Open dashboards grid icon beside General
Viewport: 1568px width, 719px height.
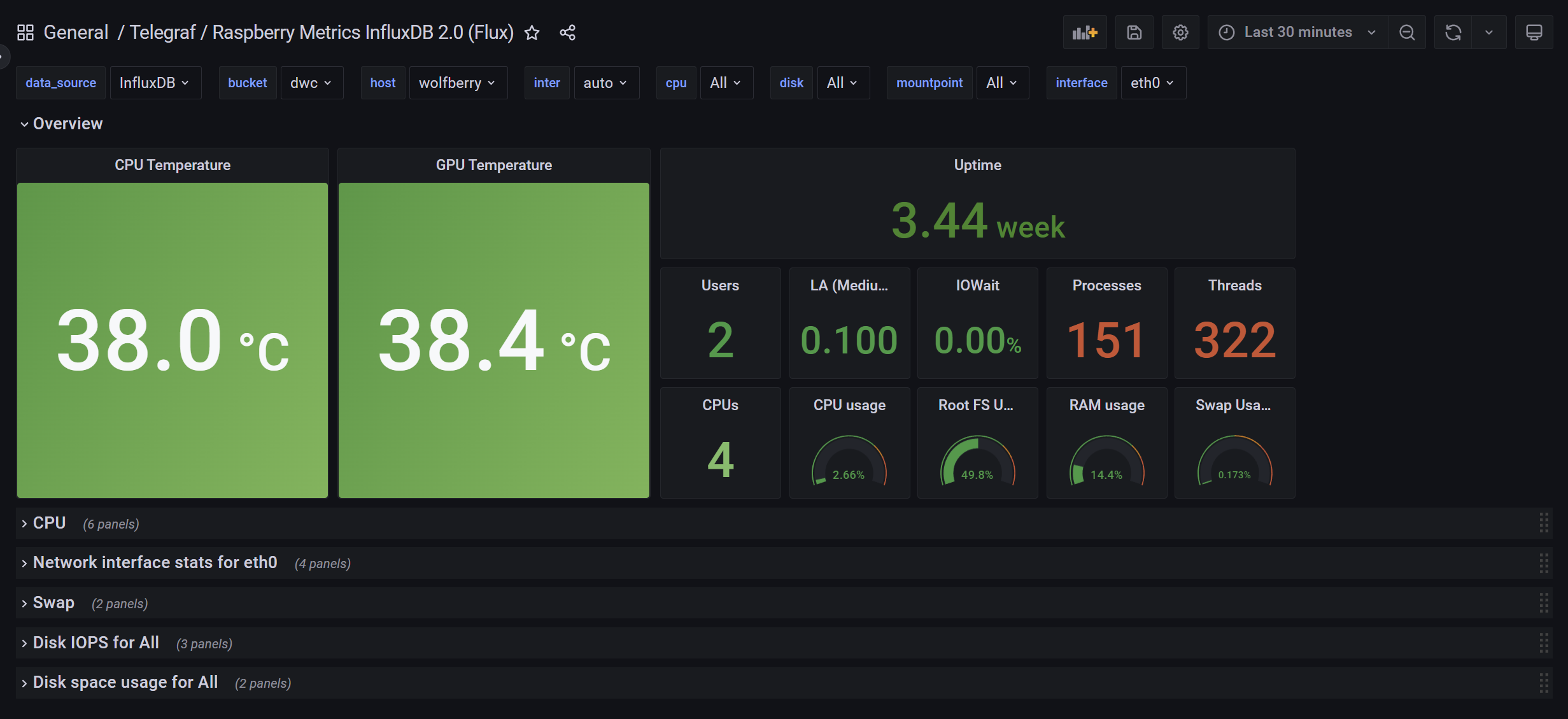click(25, 32)
